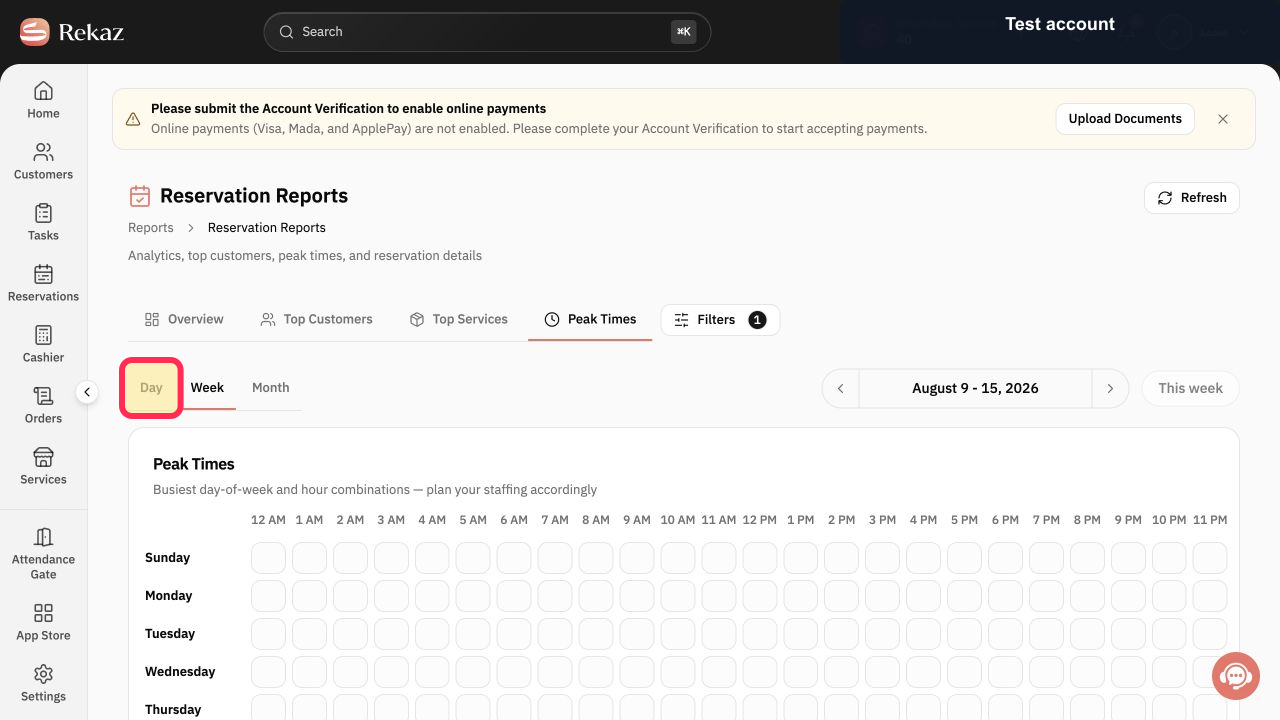The width and height of the screenshot is (1280, 720).
Task: Collapse the sidebar with the chevron
Action: click(x=87, y=392)
